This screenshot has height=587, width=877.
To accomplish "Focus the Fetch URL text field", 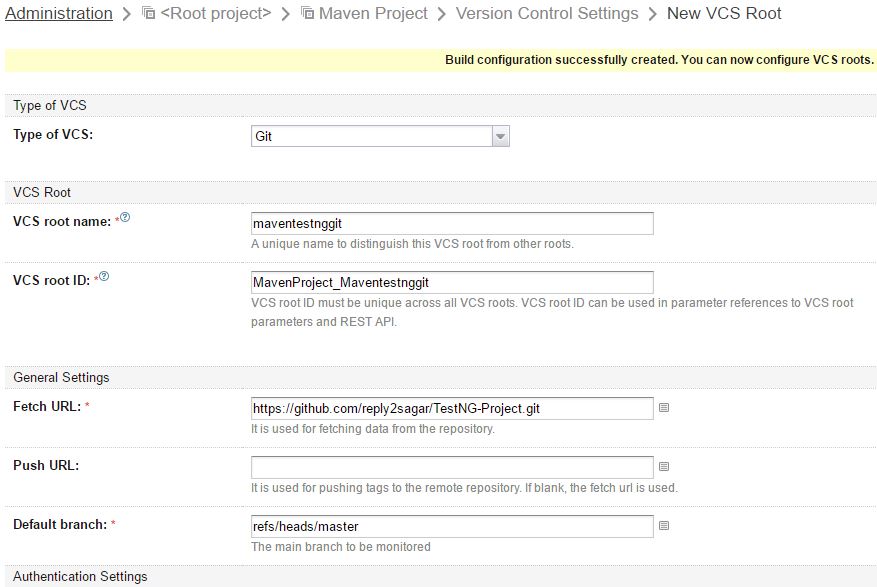I will [452, 409].
